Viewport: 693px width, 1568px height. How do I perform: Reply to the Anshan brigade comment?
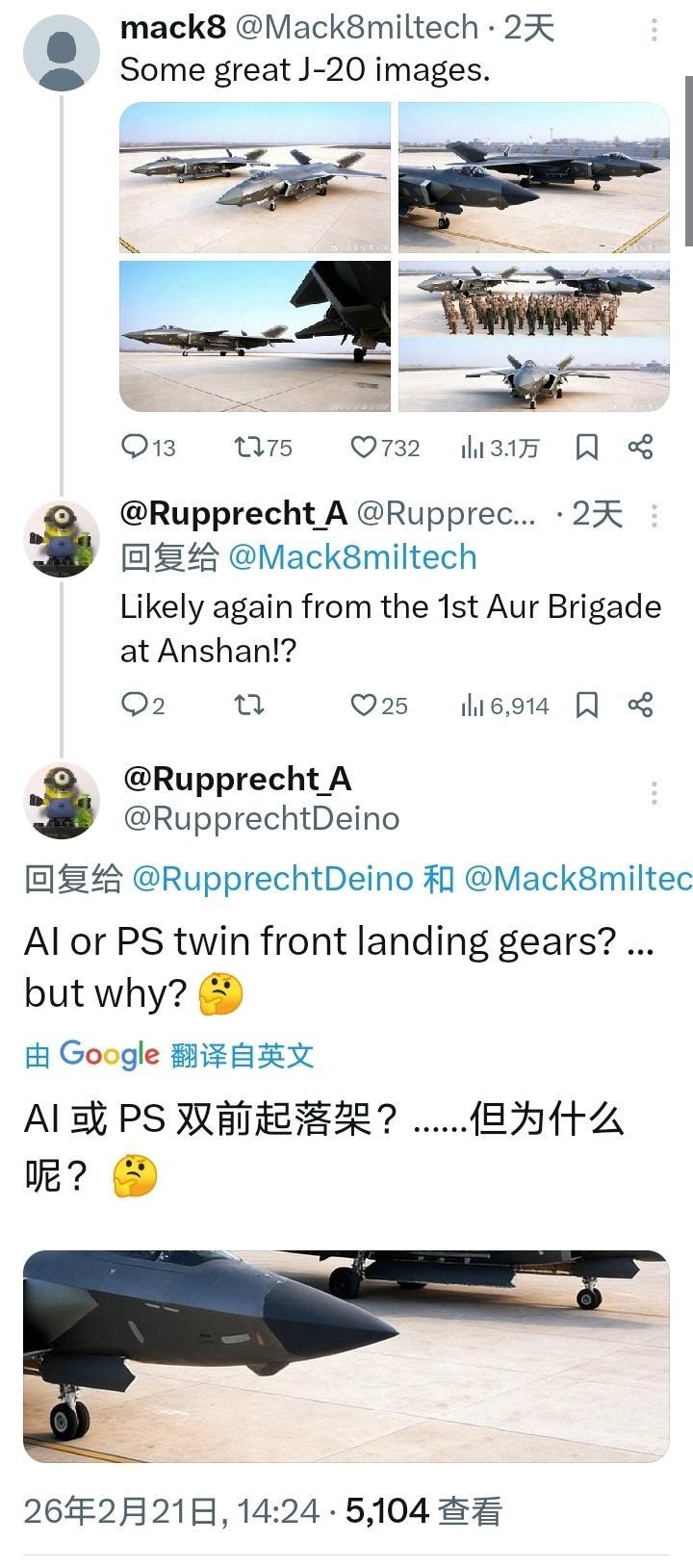(x=142, y=706)
